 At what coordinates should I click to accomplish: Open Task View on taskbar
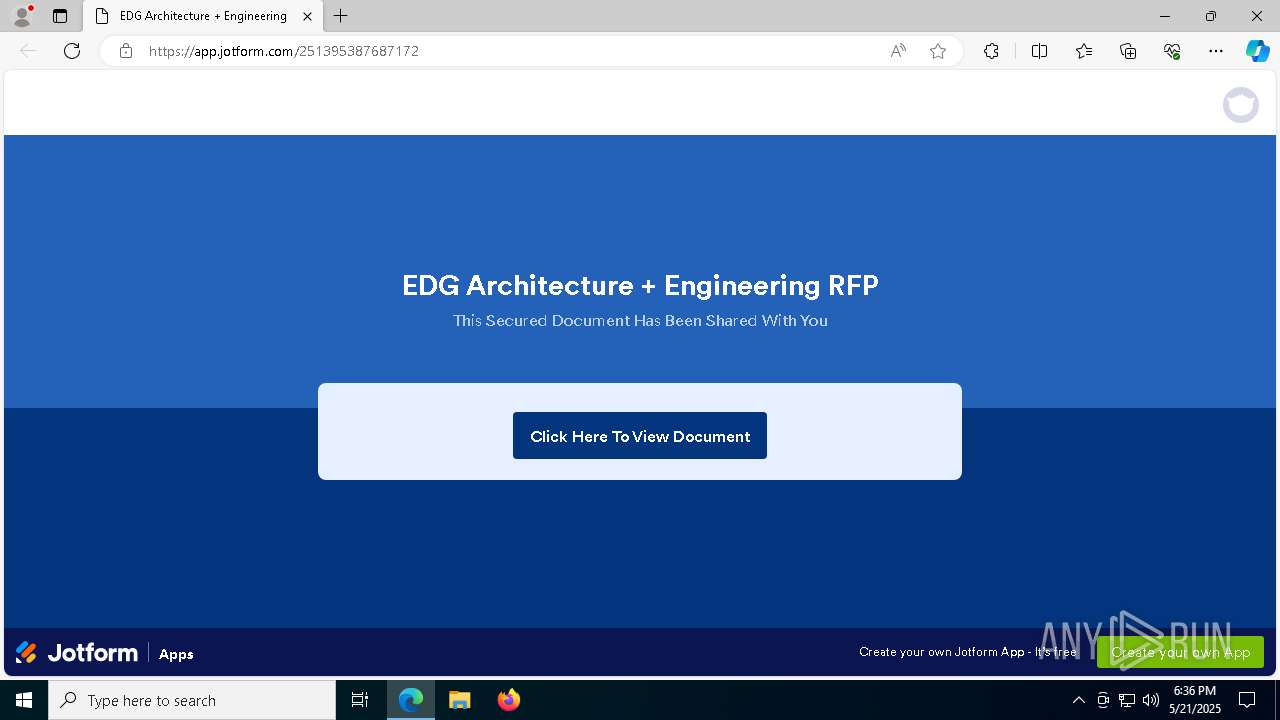360,700
